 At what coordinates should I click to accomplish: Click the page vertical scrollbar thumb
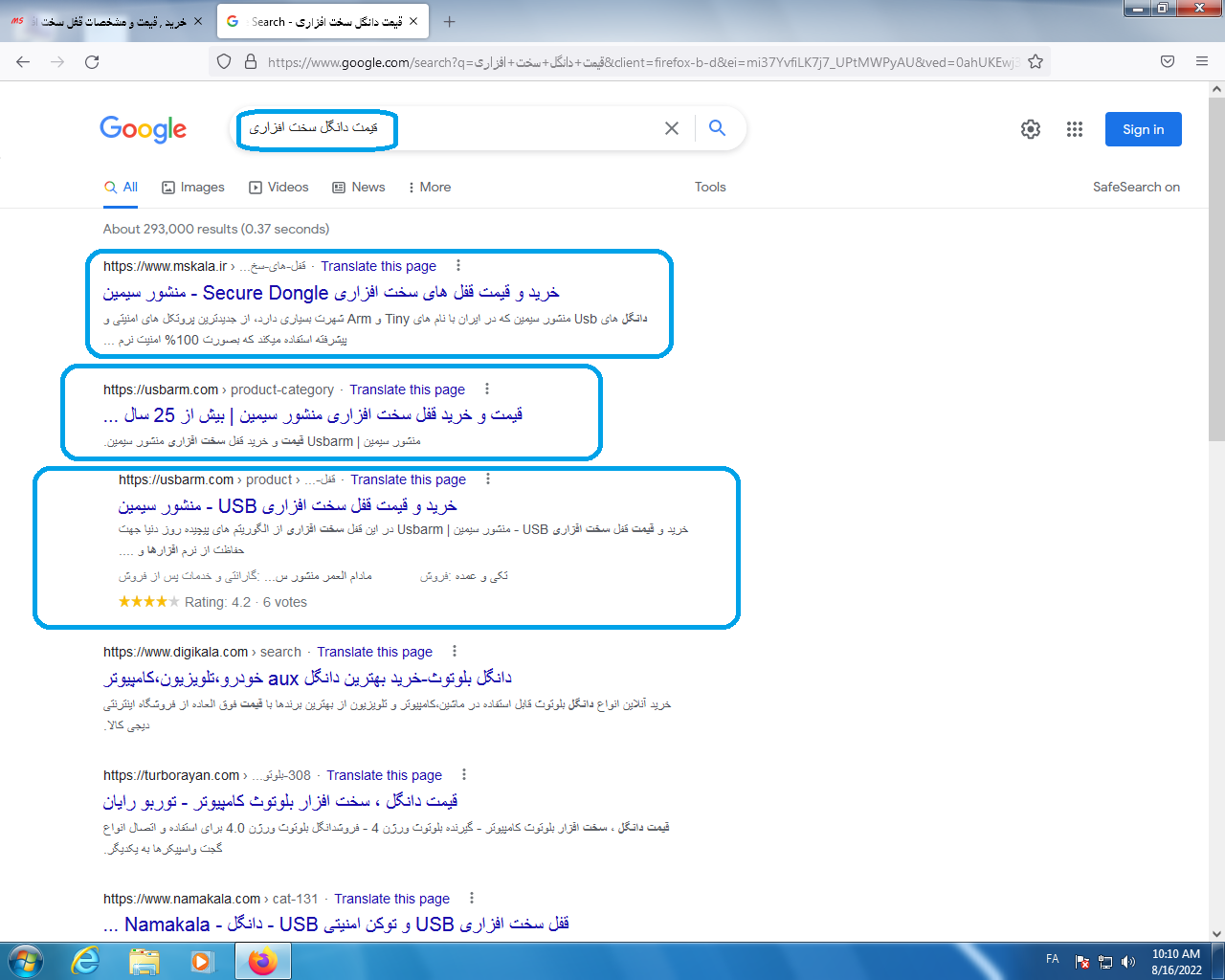tap(1216, 269)
